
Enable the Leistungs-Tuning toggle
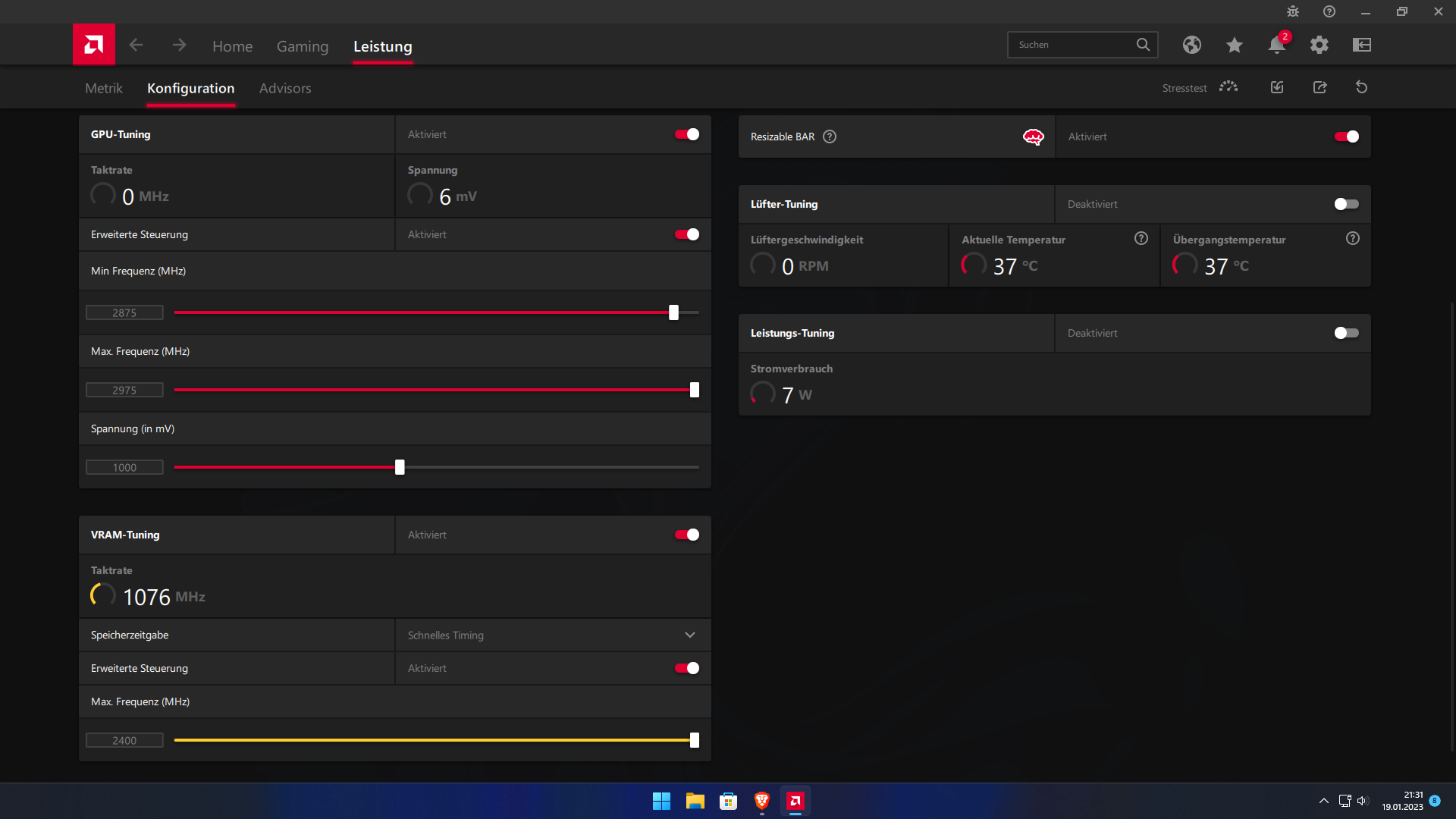tap(1346, 333)
